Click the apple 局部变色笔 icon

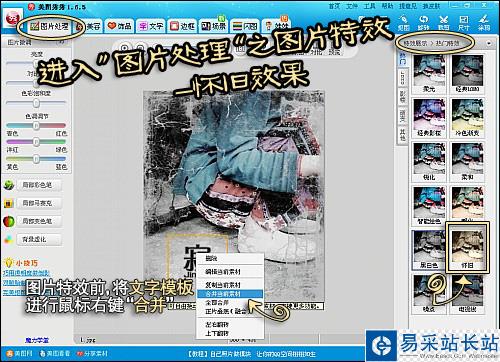pyautogui.click(x=9, y=221)
